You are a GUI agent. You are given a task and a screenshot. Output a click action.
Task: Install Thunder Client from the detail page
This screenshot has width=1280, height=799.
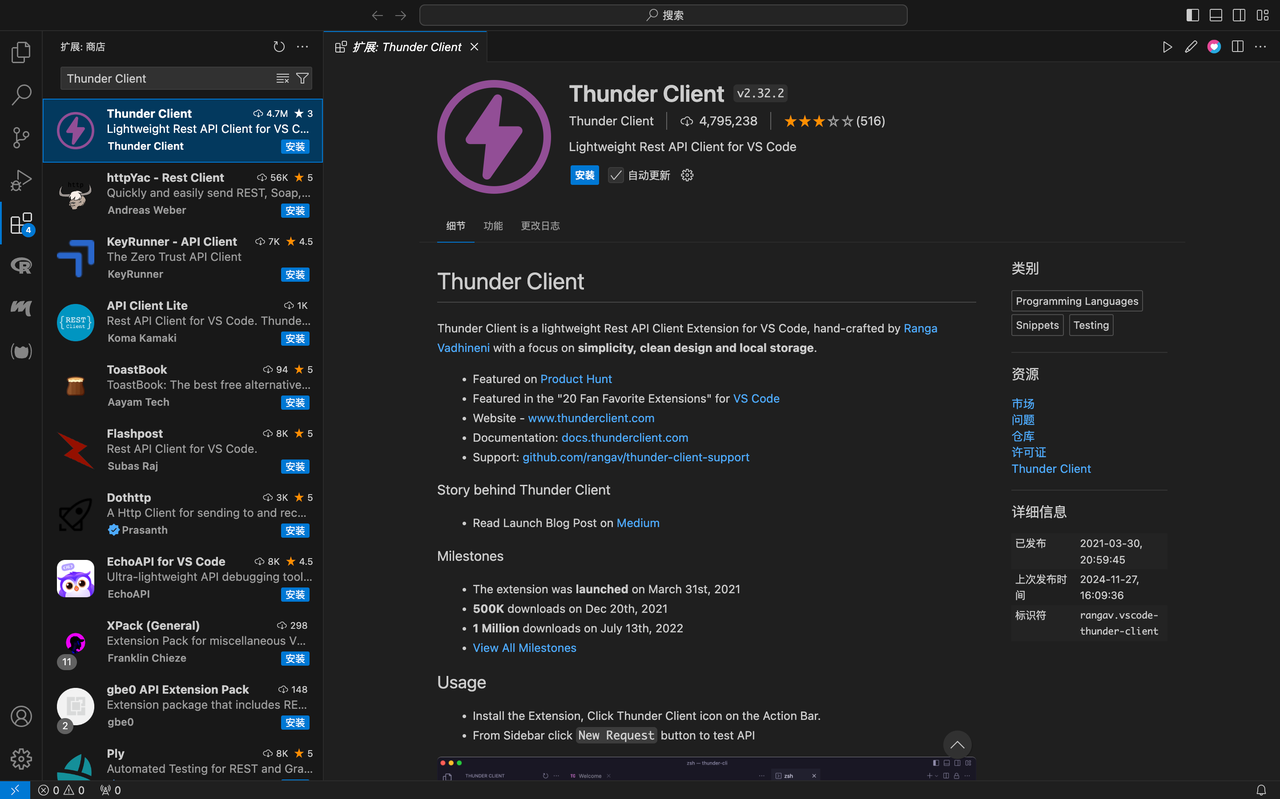(585, 175)
